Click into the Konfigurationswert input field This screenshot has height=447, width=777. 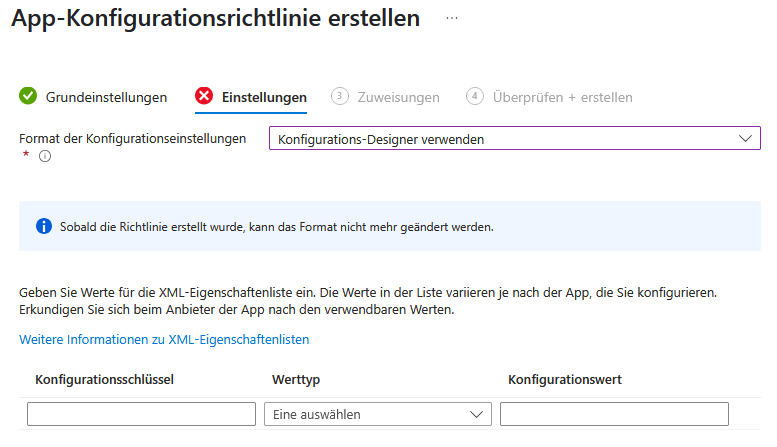[x=614, y=414]
